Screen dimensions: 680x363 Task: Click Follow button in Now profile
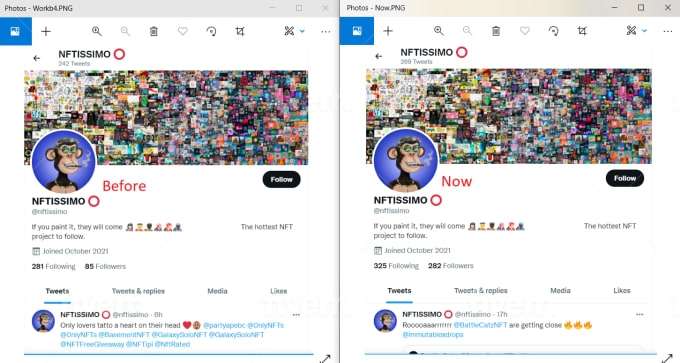coord(624,178)
